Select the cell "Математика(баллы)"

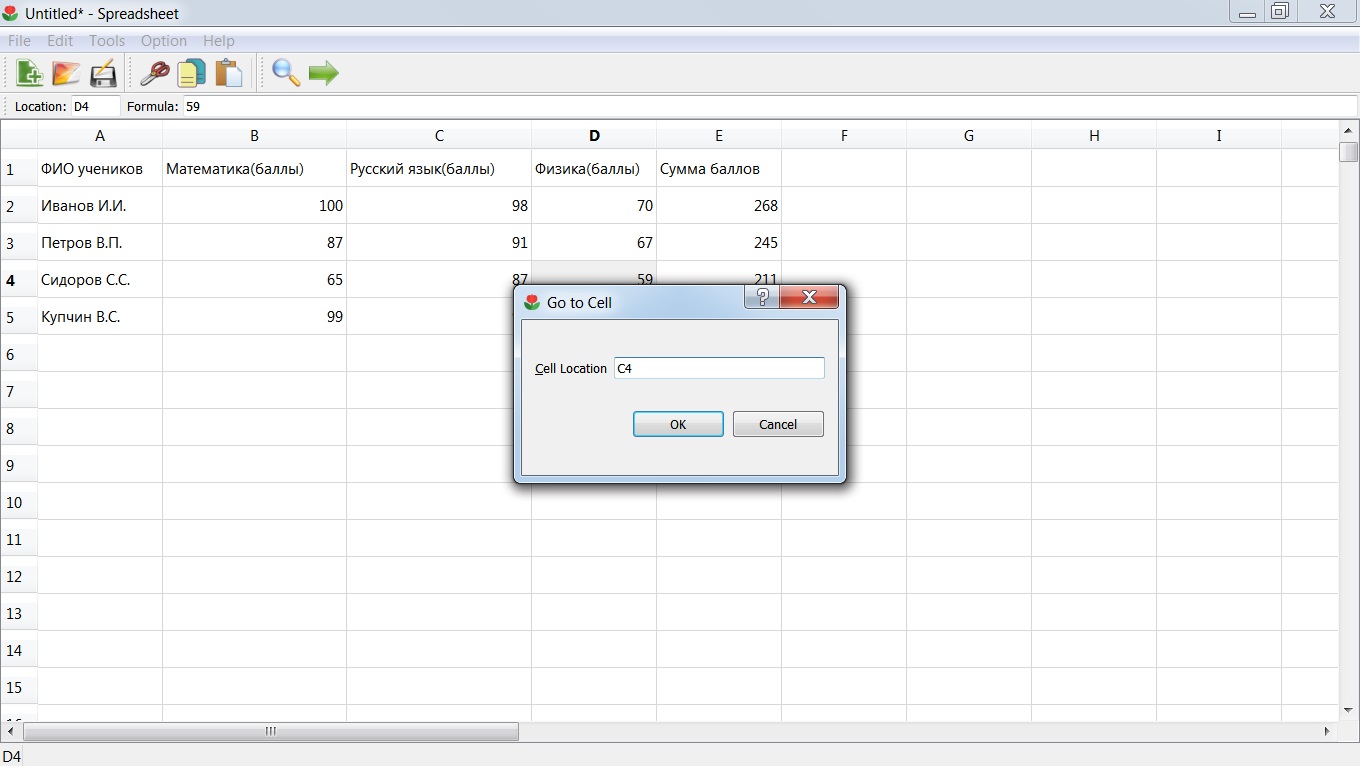255,169
